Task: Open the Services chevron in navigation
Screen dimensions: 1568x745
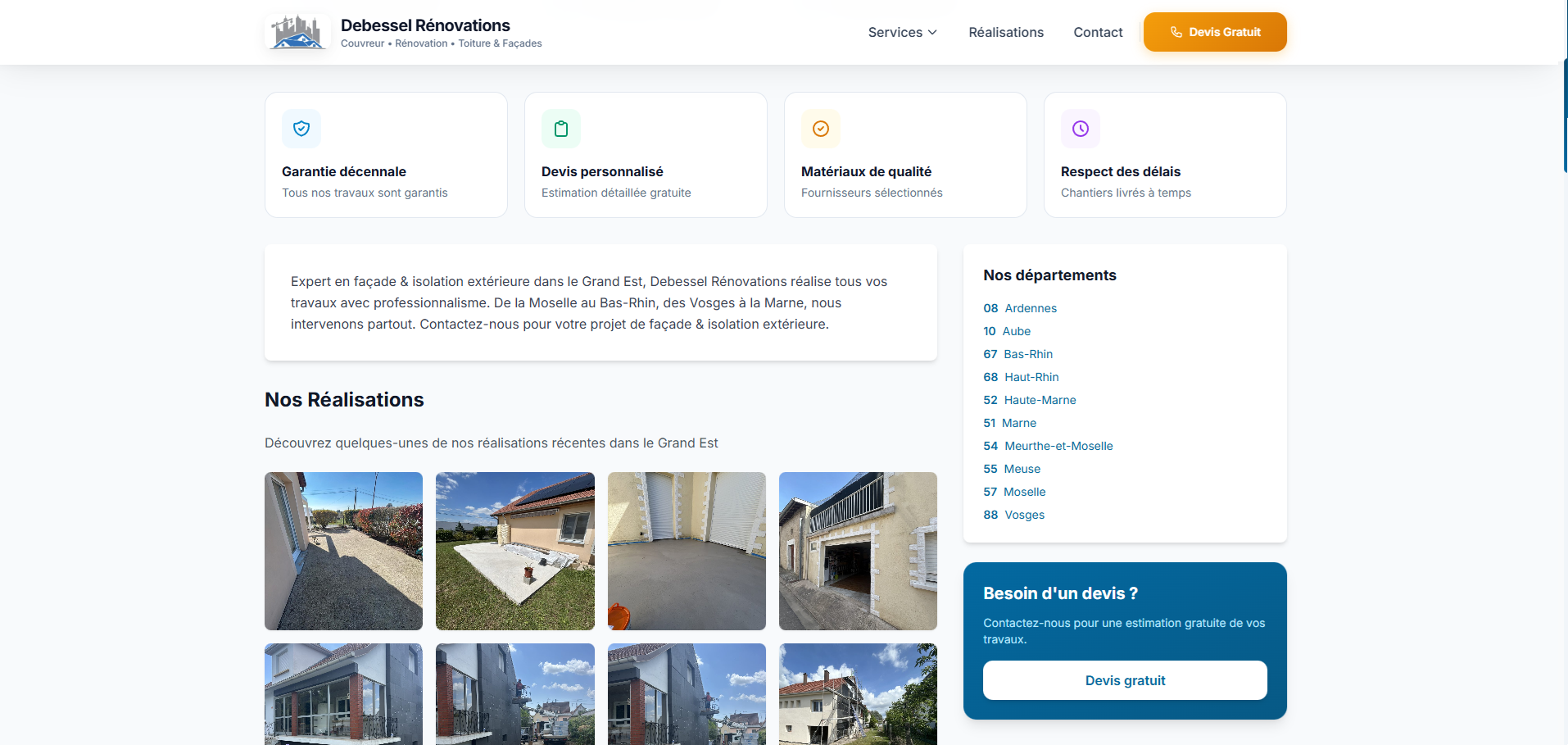Action: click(932, 33)
